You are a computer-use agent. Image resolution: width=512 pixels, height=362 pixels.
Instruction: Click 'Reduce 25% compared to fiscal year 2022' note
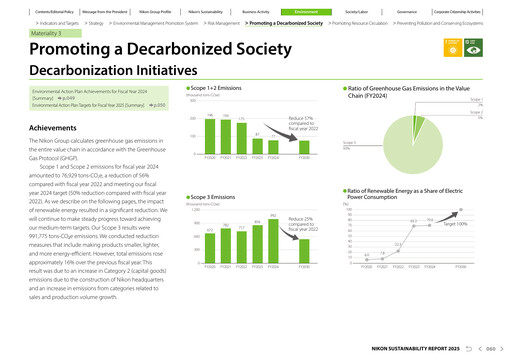click(303, 224)
